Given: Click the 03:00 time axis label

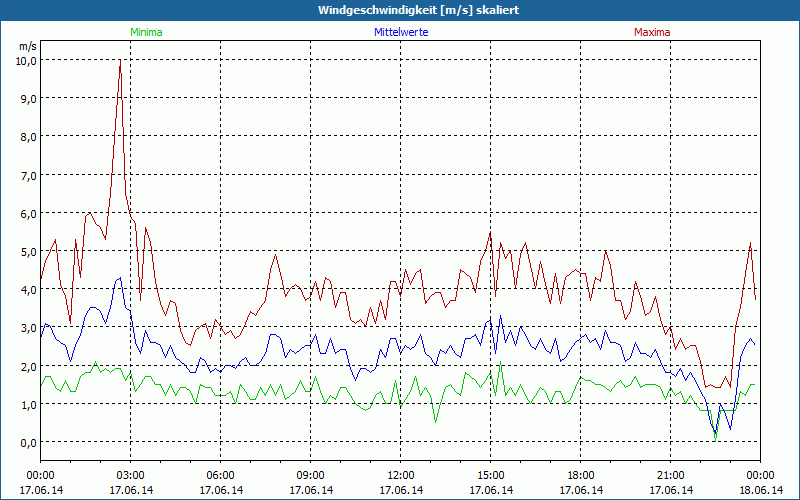Looking at the screenshot, I should click(131, 476).
